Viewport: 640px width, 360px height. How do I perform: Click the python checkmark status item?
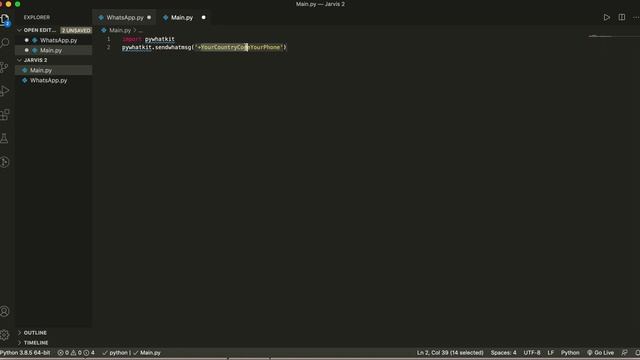click(x=116, y=353)
